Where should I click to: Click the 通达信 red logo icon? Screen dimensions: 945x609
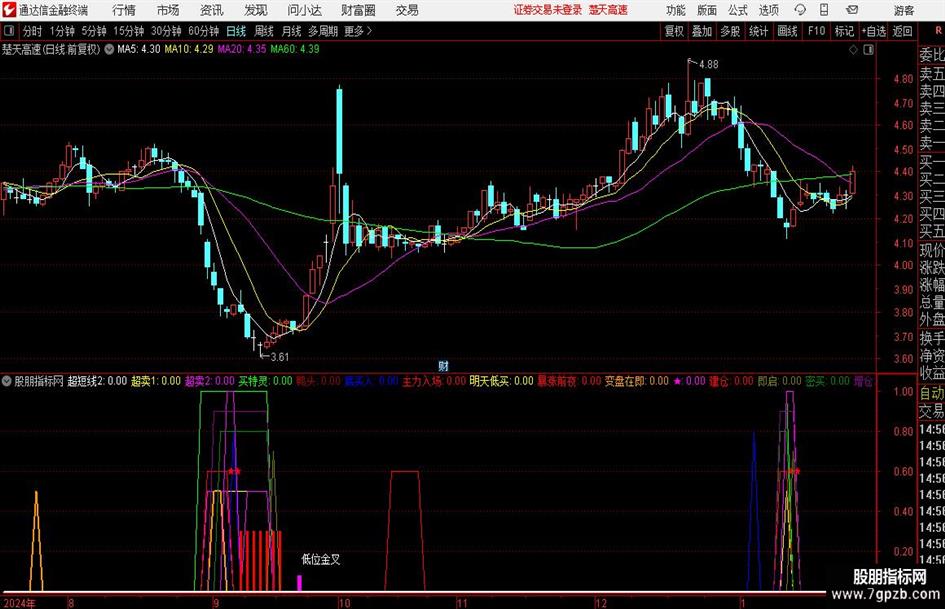tap(9, 10)
